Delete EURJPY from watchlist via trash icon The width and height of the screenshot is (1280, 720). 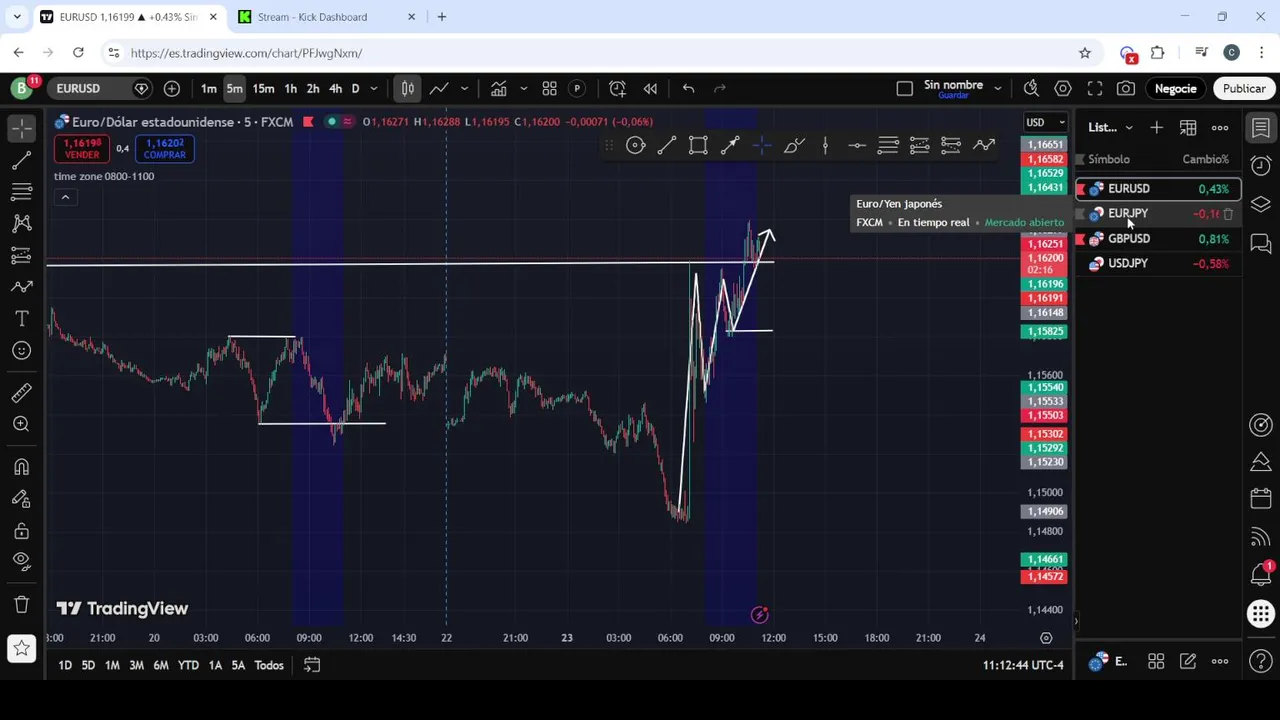(1228, 213)
